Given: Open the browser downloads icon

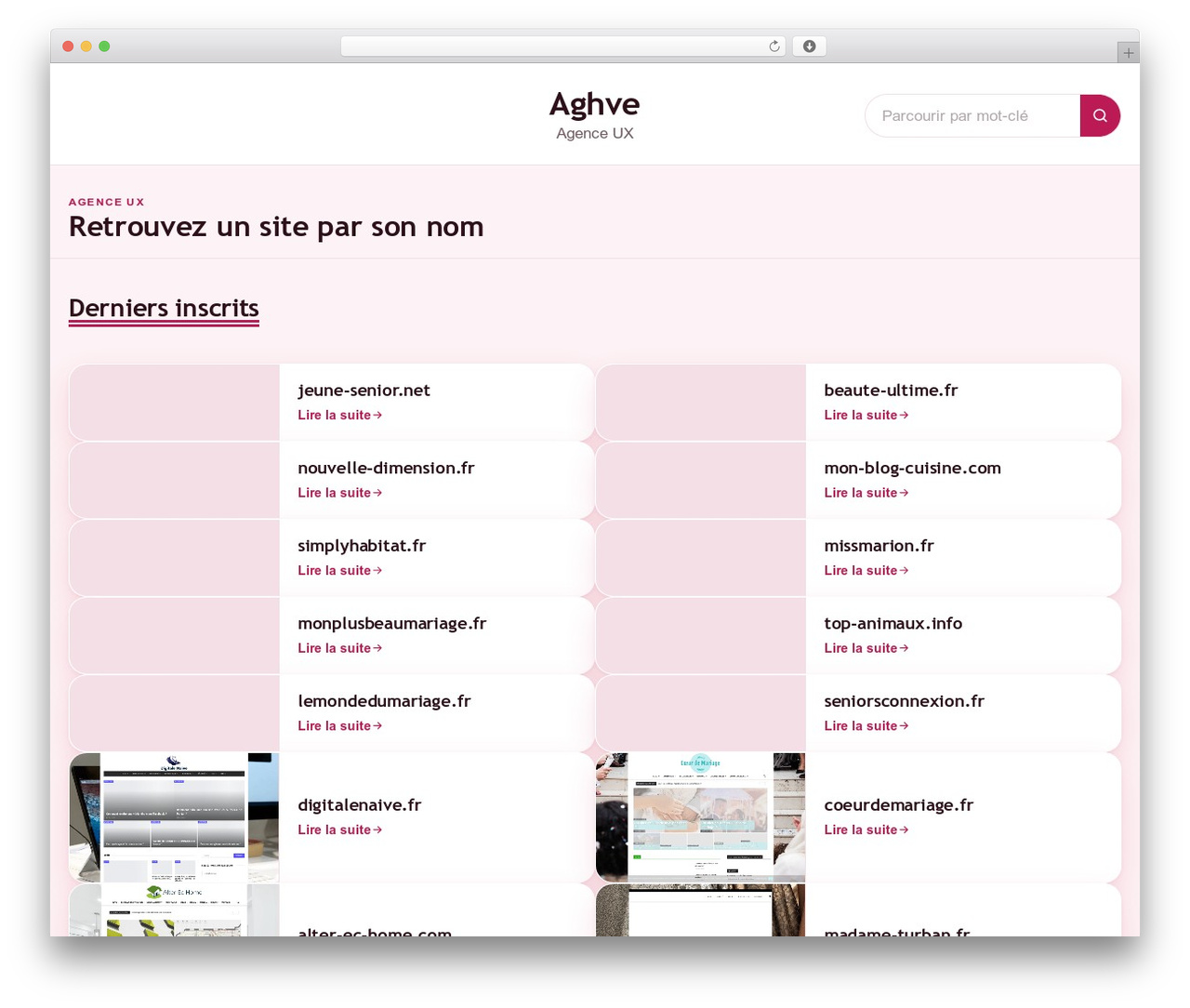Looking at the screenshot, I should pos(809,46).
